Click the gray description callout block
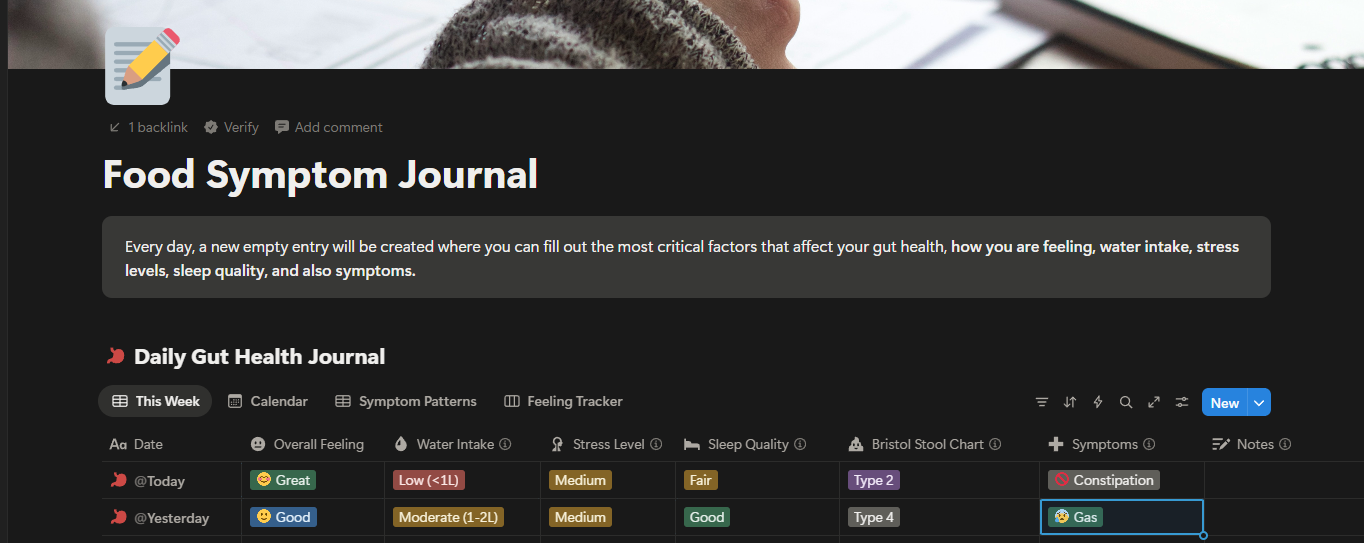This screenshot has height=543, width=1364. (686, 257)
